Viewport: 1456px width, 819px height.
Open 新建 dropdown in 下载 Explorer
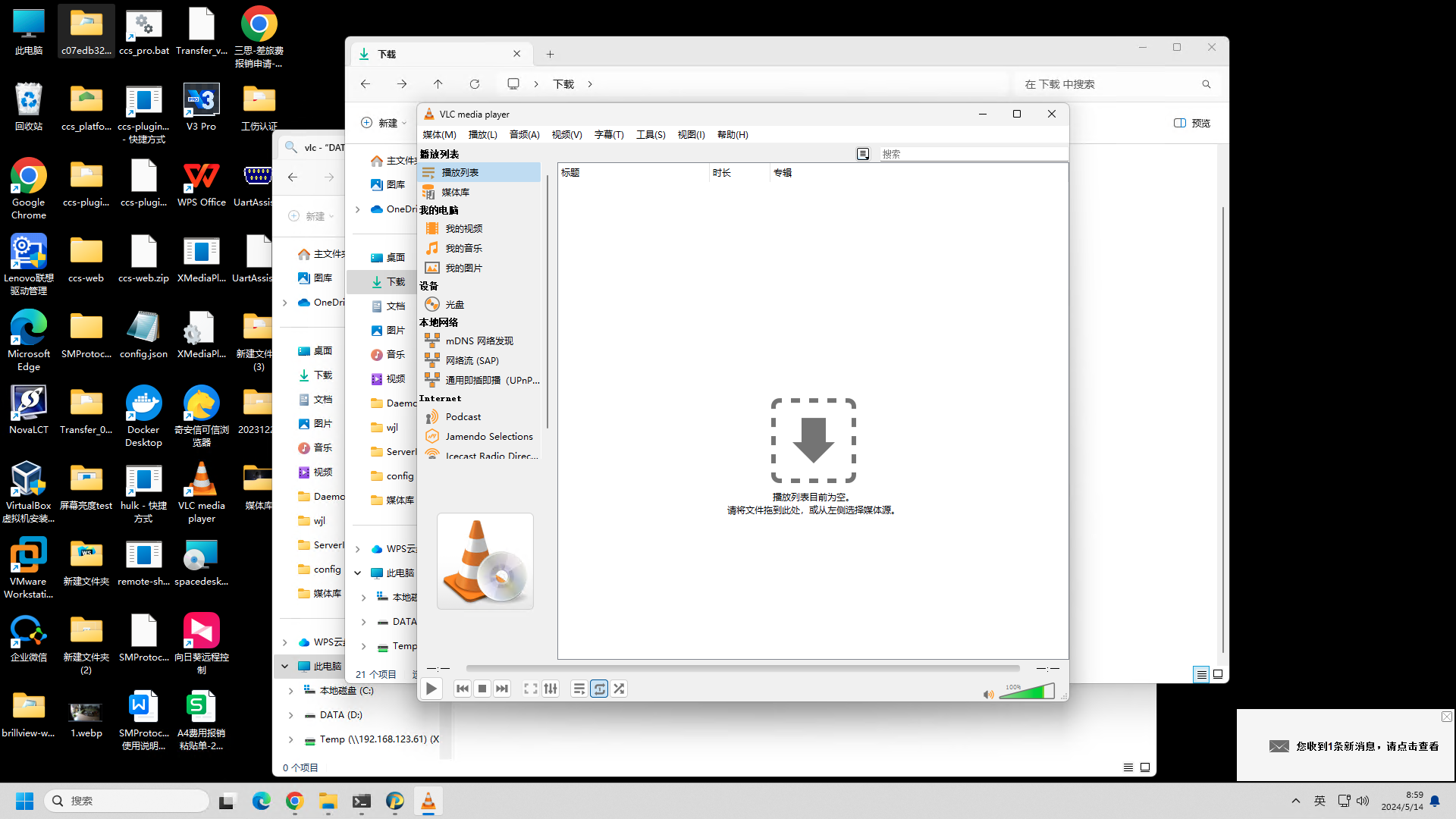click(x=384, y=123)
